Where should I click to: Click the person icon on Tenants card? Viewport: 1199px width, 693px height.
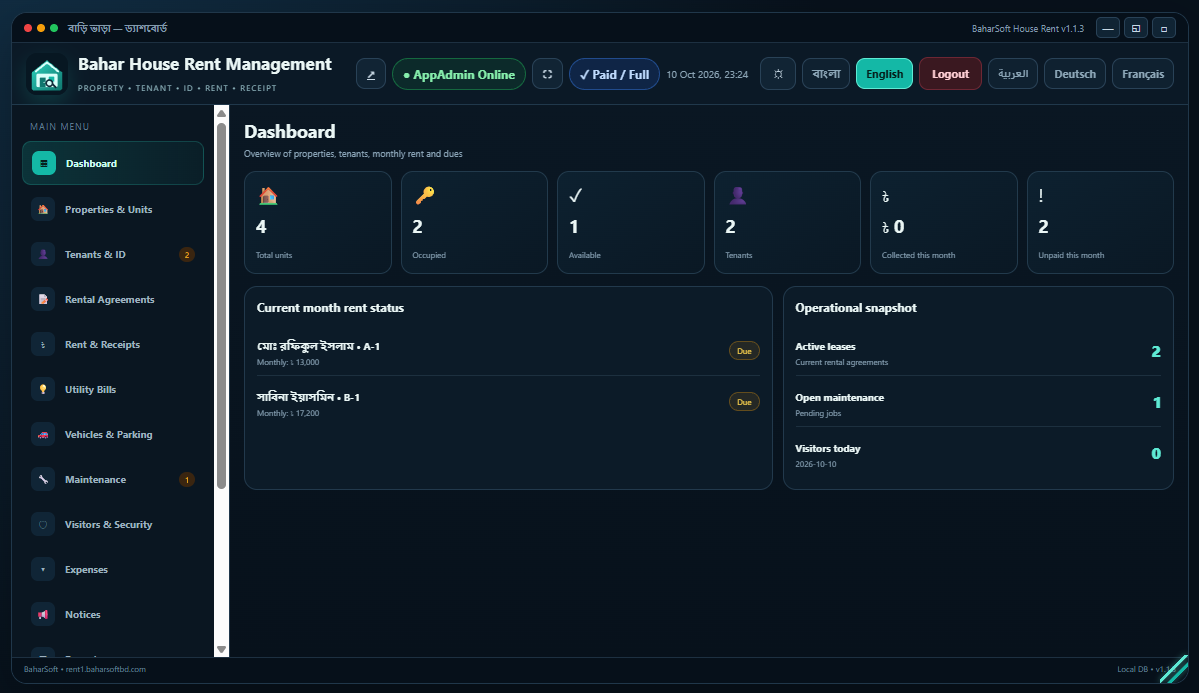737,196
